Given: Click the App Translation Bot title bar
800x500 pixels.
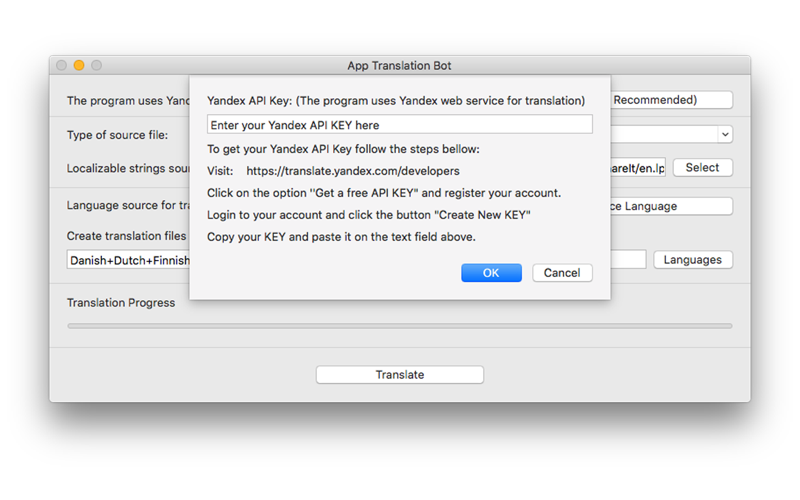Looking at the screenshot, I should point(399,65).
